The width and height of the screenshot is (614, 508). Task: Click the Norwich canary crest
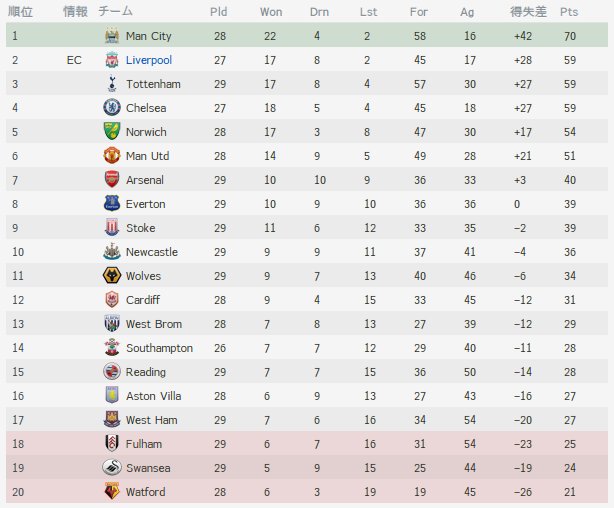pyautogui.click(x=112, y=132)
